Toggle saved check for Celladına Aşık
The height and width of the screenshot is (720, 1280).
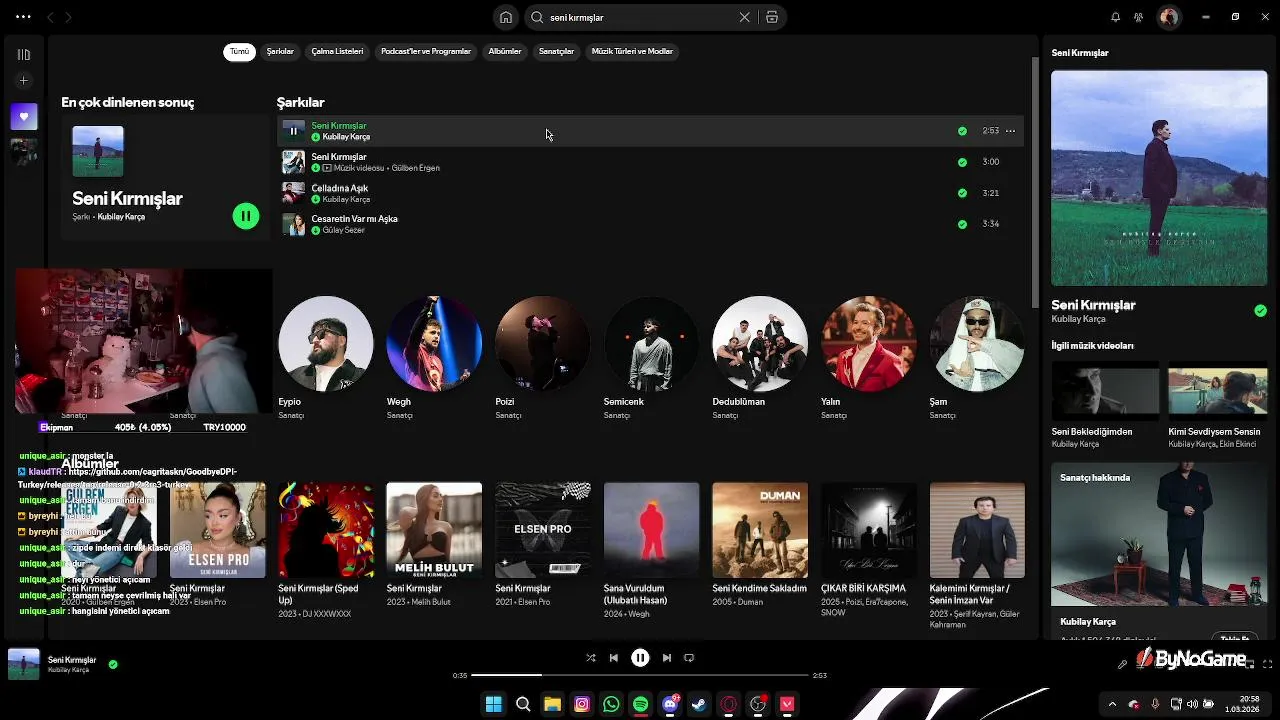(x=962, y=193)
